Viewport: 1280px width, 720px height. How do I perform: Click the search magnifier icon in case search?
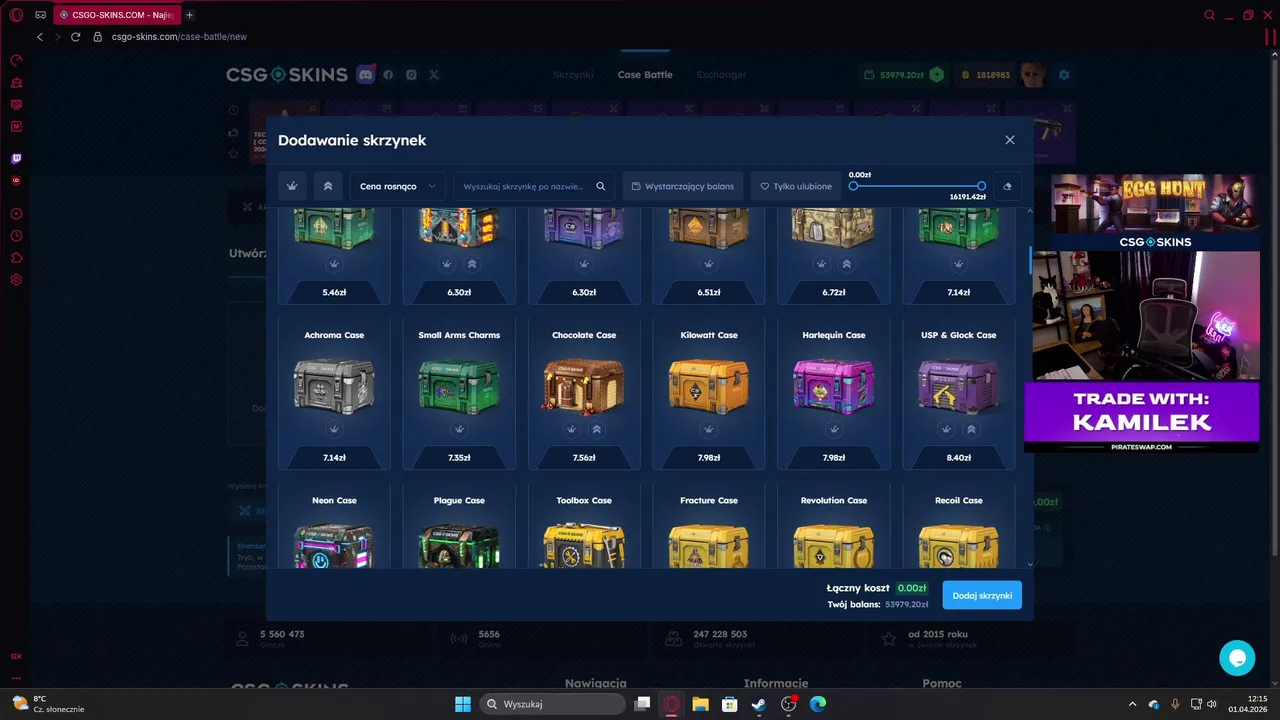(x=601, y=186)
